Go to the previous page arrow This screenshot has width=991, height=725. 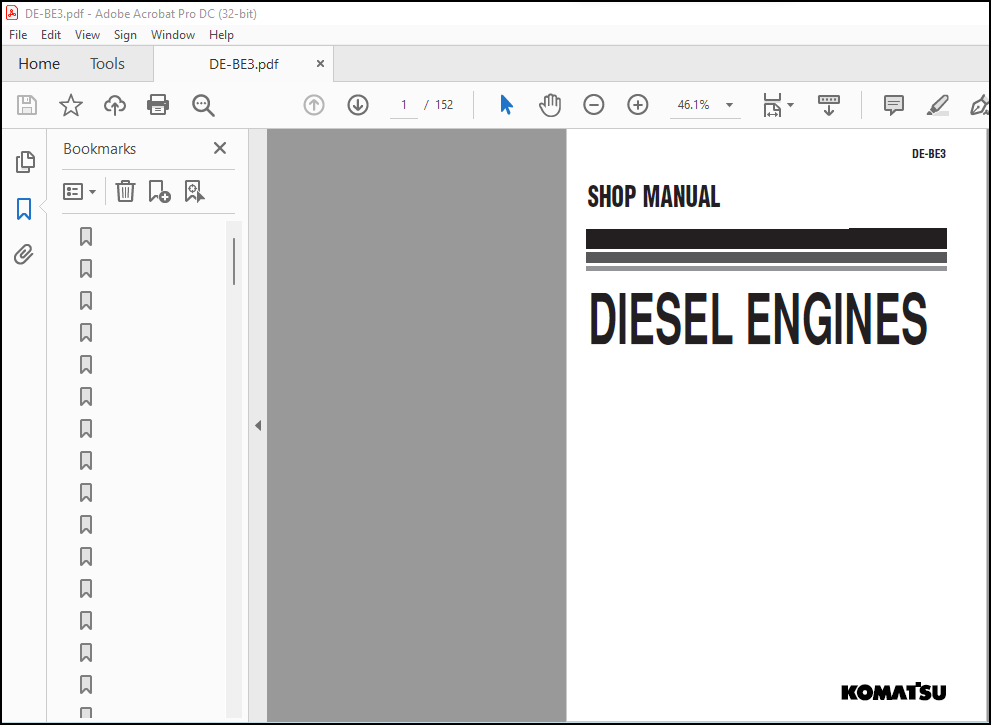click(314, 105)
